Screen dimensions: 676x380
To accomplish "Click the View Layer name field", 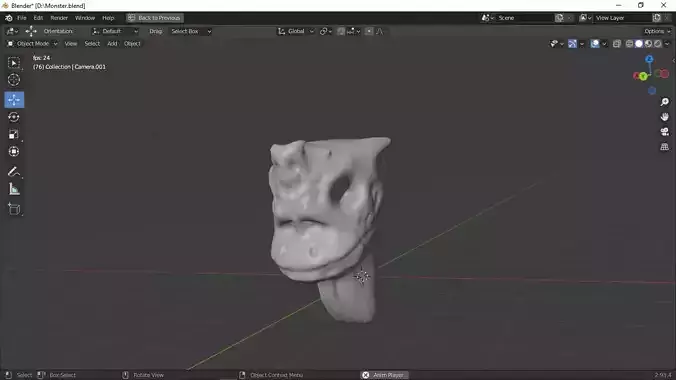I will (623, 18).
